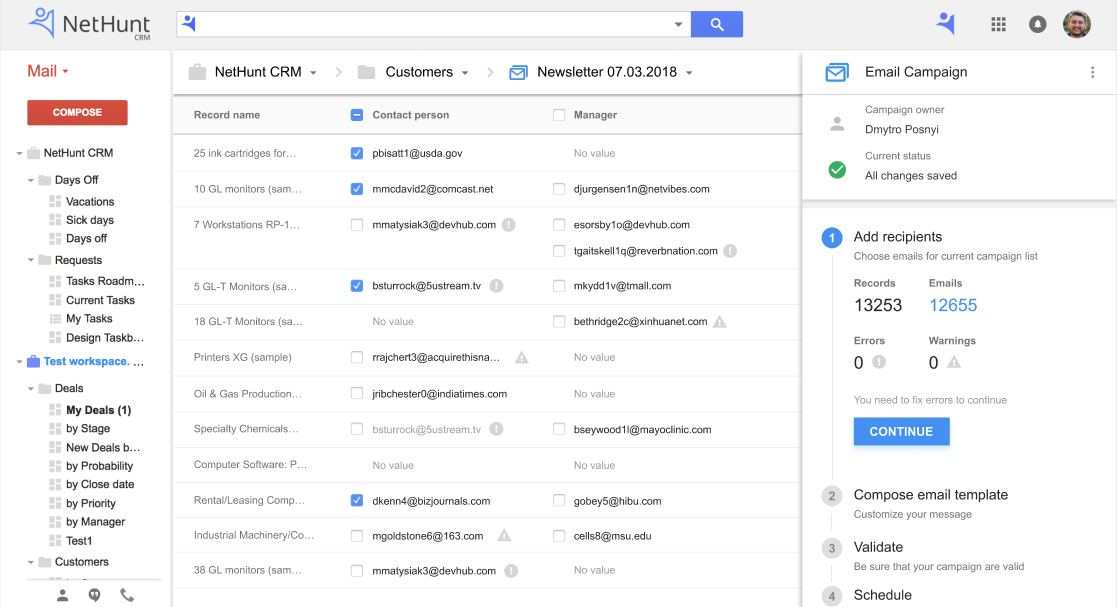Image resolution: width=1117 pixels, height=607 pixels.
Task: Click the Test workspace briefcase icon
Action: (33, 361)
